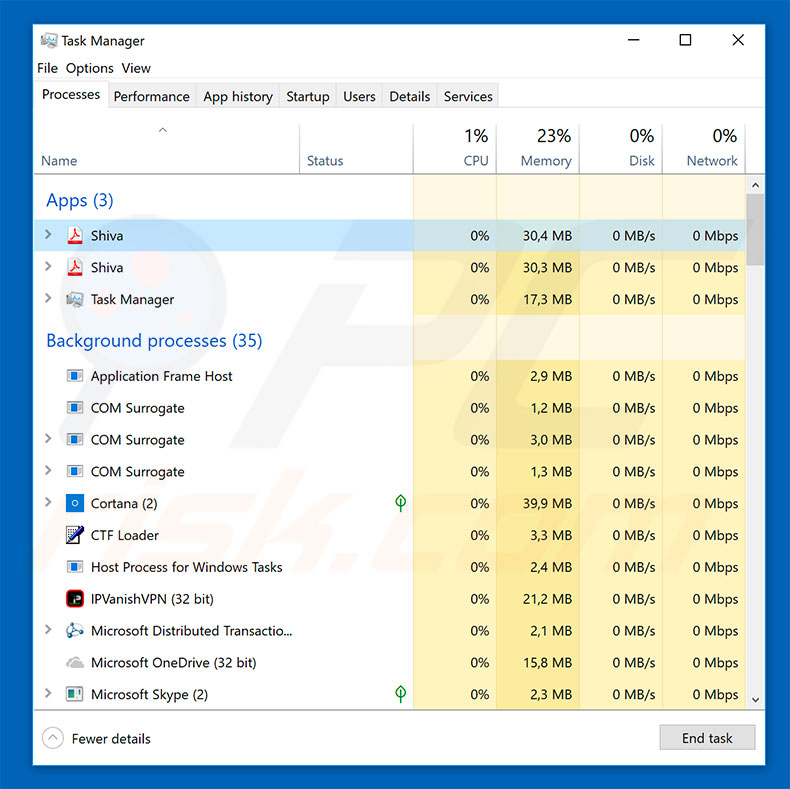
Task: Sort by the Network column header
Action: [x=704, y=149]
